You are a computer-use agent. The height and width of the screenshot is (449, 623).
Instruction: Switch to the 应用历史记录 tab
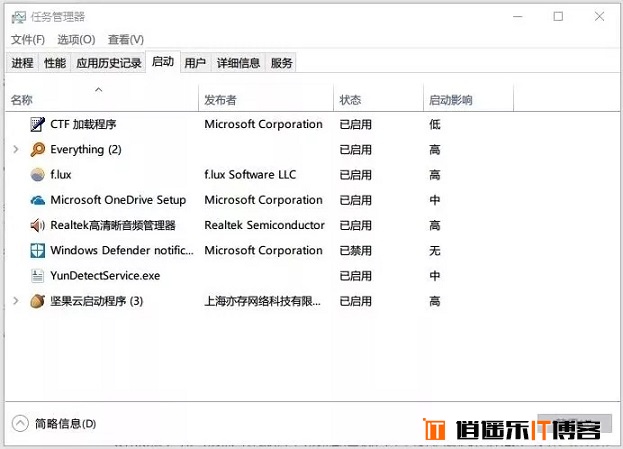click(x=108, y=63)
